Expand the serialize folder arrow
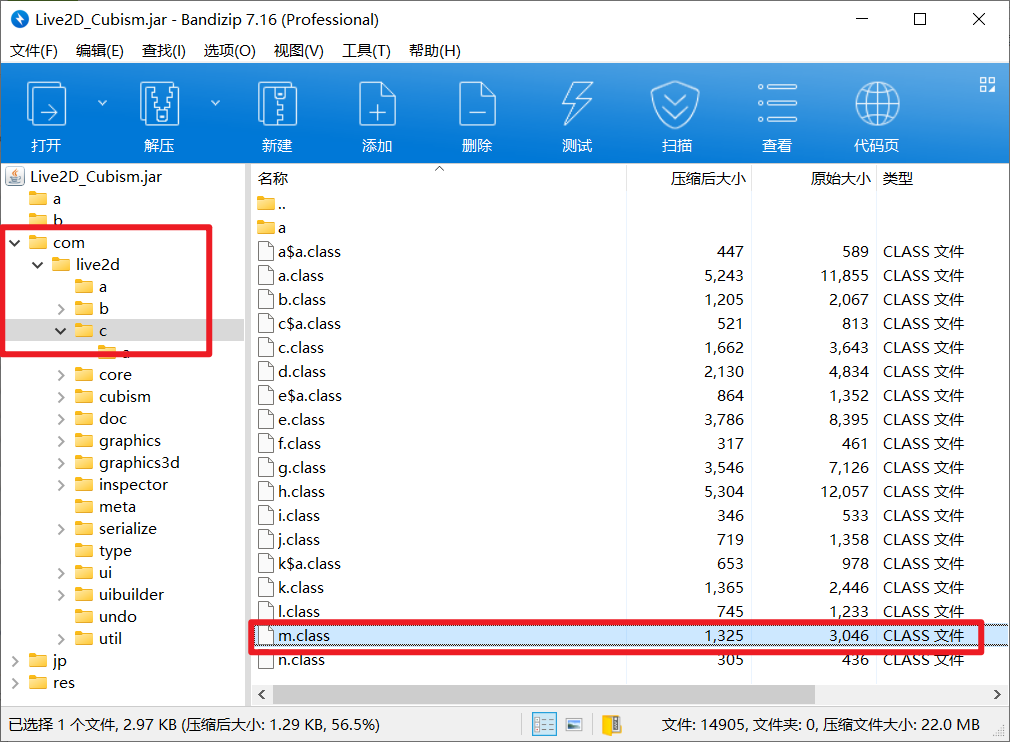The width and height of the screenshot is (1010, 742). pos(61,529)
